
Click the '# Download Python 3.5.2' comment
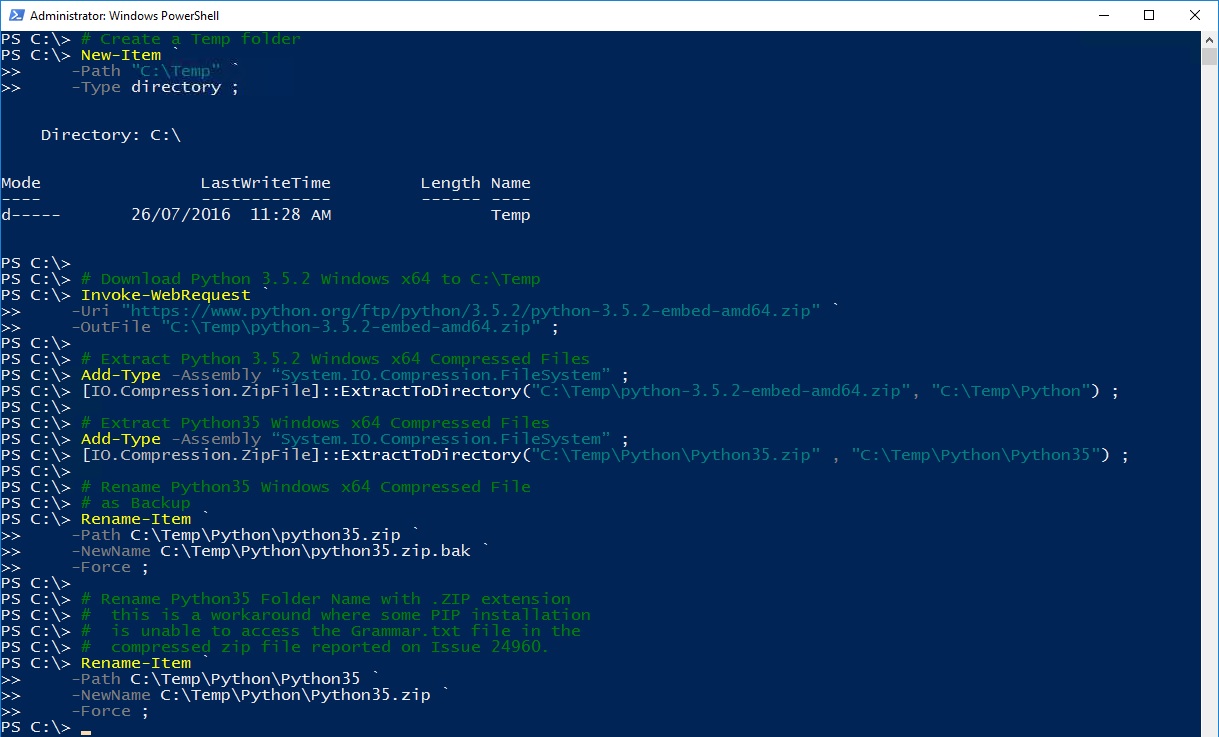tap(311, 279)
